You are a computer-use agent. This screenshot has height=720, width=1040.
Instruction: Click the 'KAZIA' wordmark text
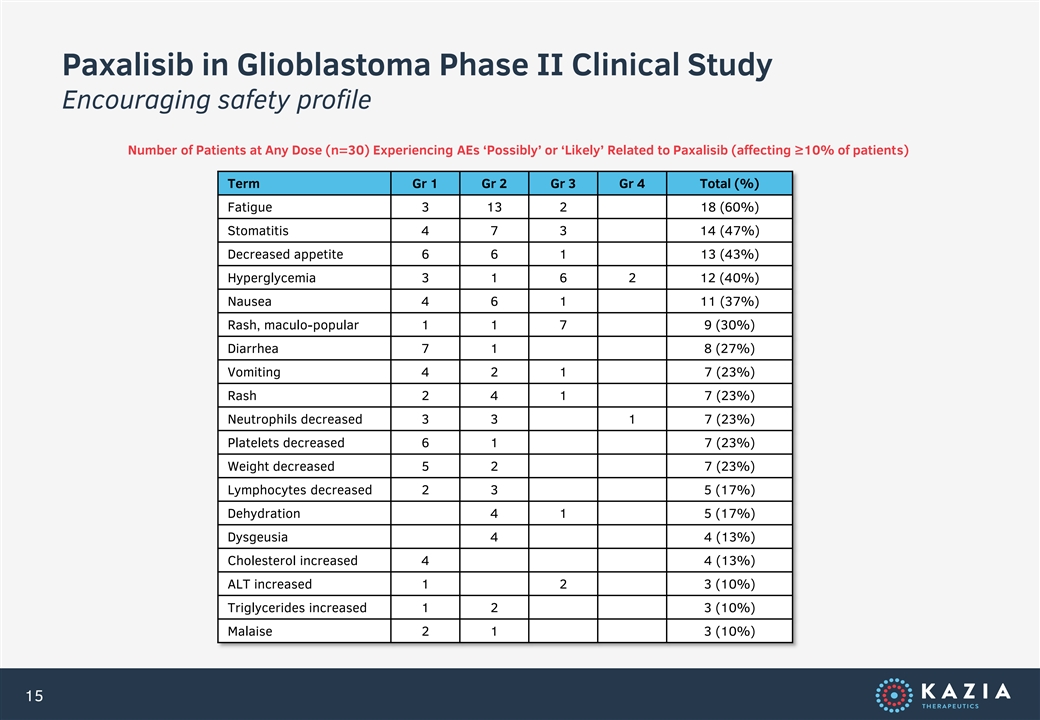(x=966, y=691)
